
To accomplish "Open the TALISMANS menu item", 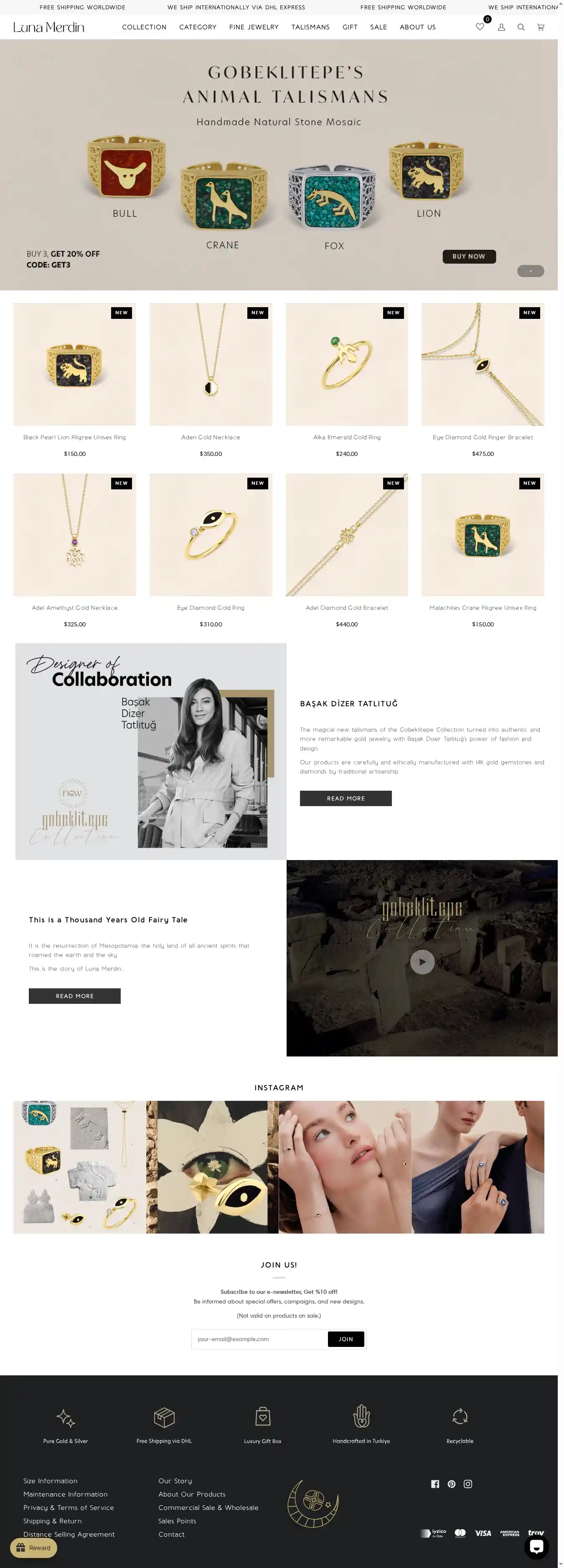I will (x=310, y=27).
